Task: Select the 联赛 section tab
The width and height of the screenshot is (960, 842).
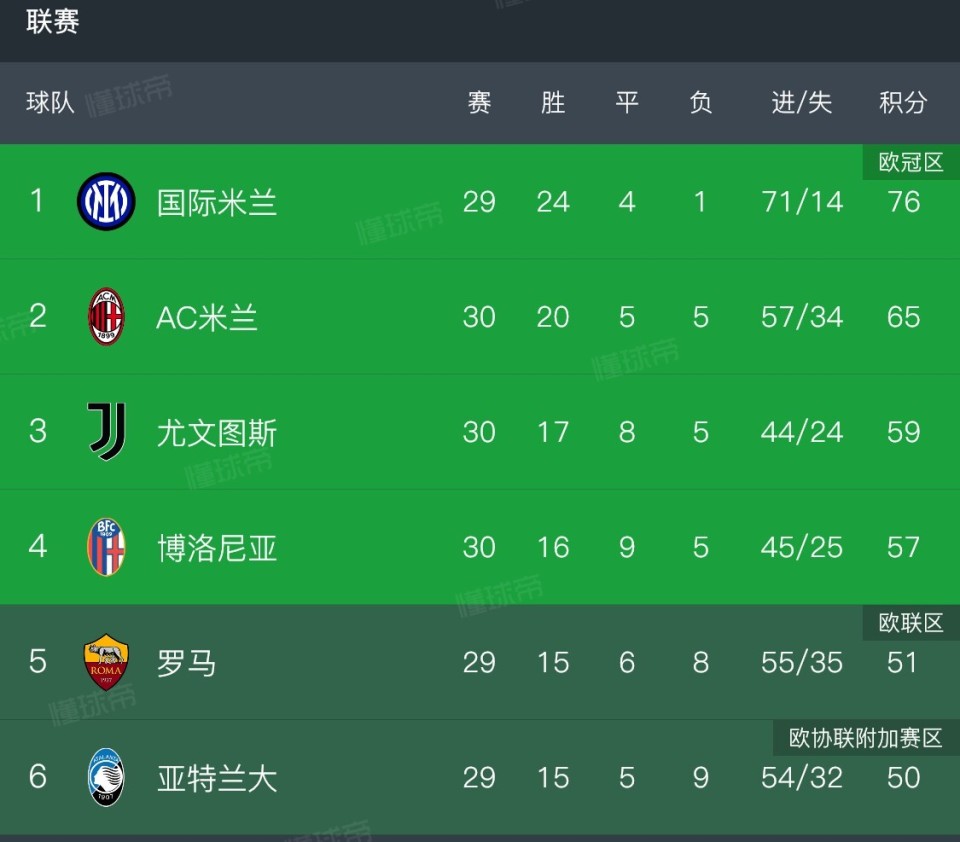Action: 53,22
